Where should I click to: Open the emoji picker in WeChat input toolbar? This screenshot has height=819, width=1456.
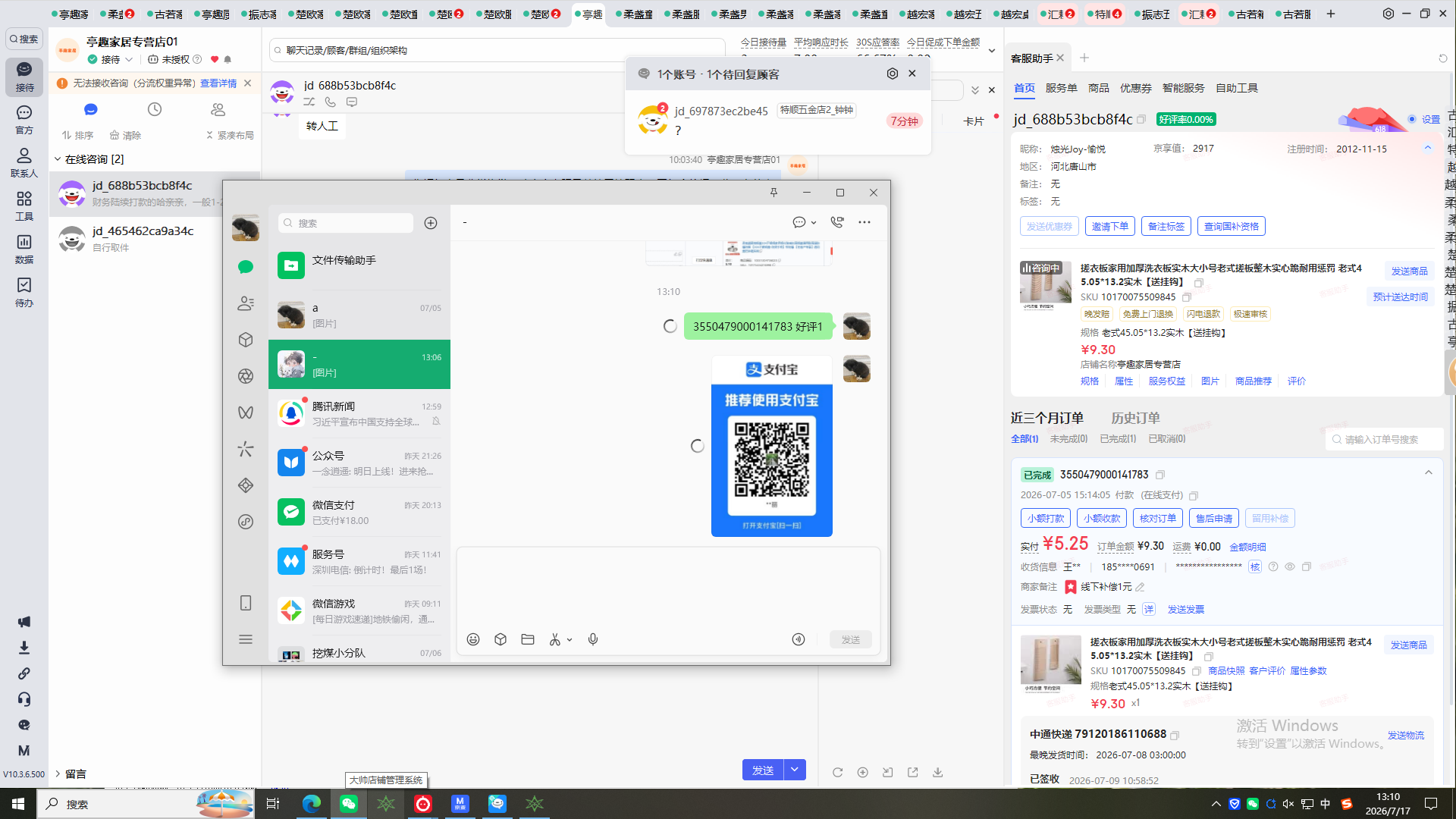(473, 639)
